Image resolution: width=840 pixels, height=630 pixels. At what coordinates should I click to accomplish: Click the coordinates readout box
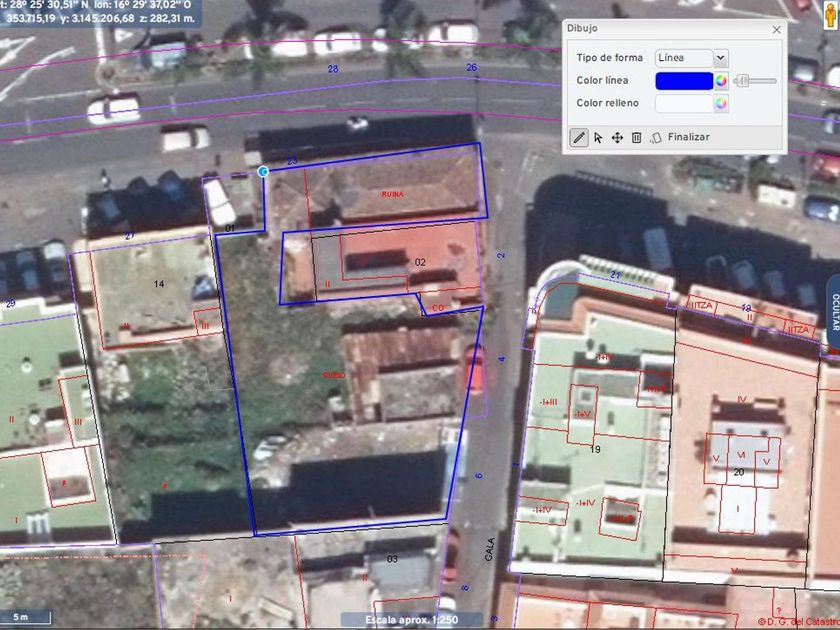click(101, 12)
